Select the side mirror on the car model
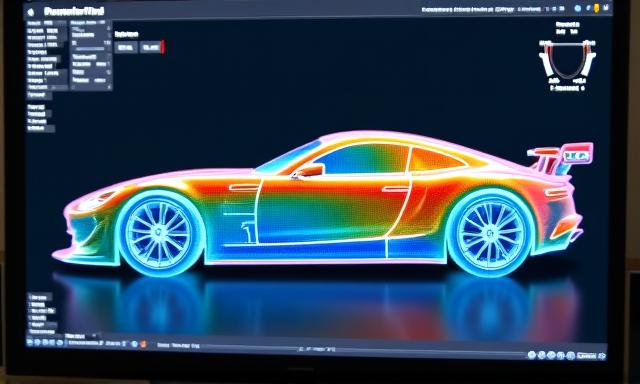640x384 pixels. coord(309,171)
